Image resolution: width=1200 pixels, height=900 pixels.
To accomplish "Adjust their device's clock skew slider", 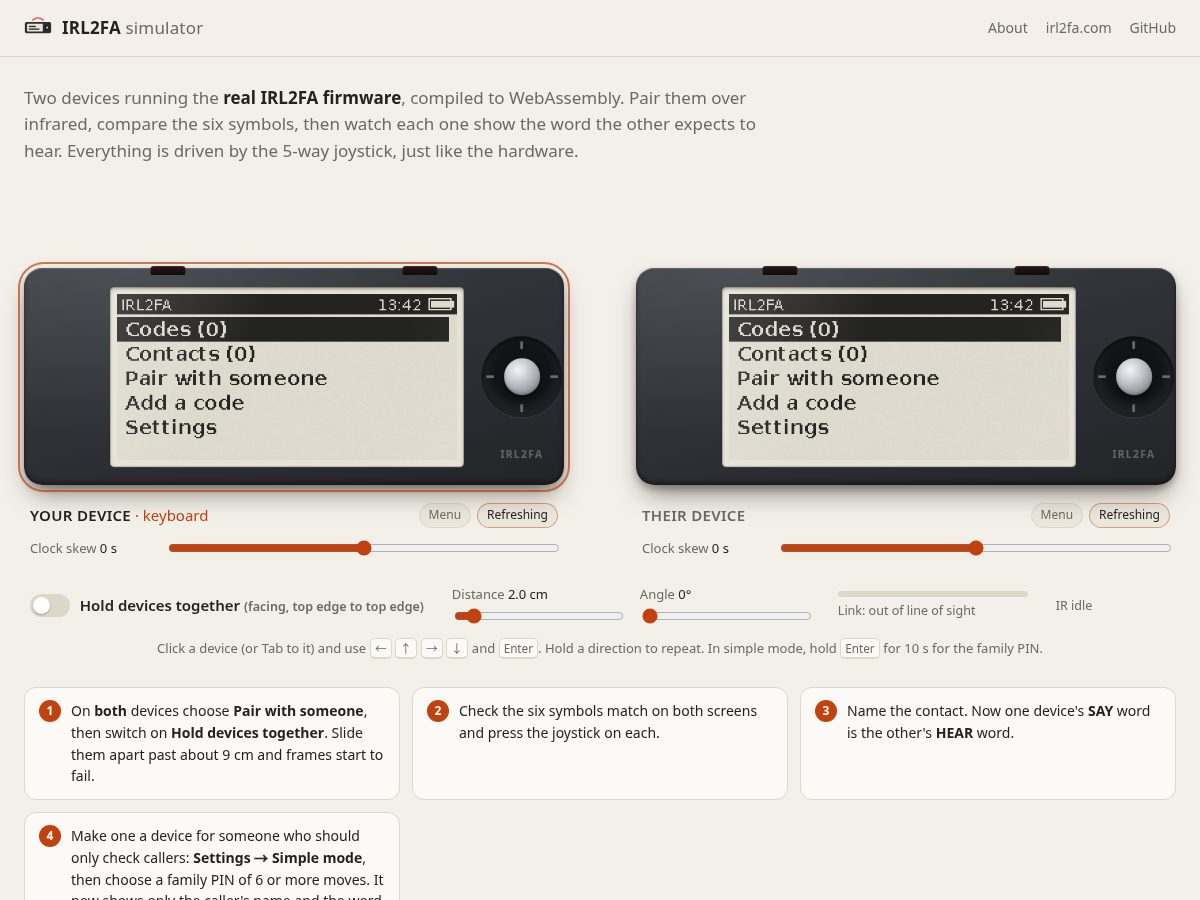I will tap(976, 548).
